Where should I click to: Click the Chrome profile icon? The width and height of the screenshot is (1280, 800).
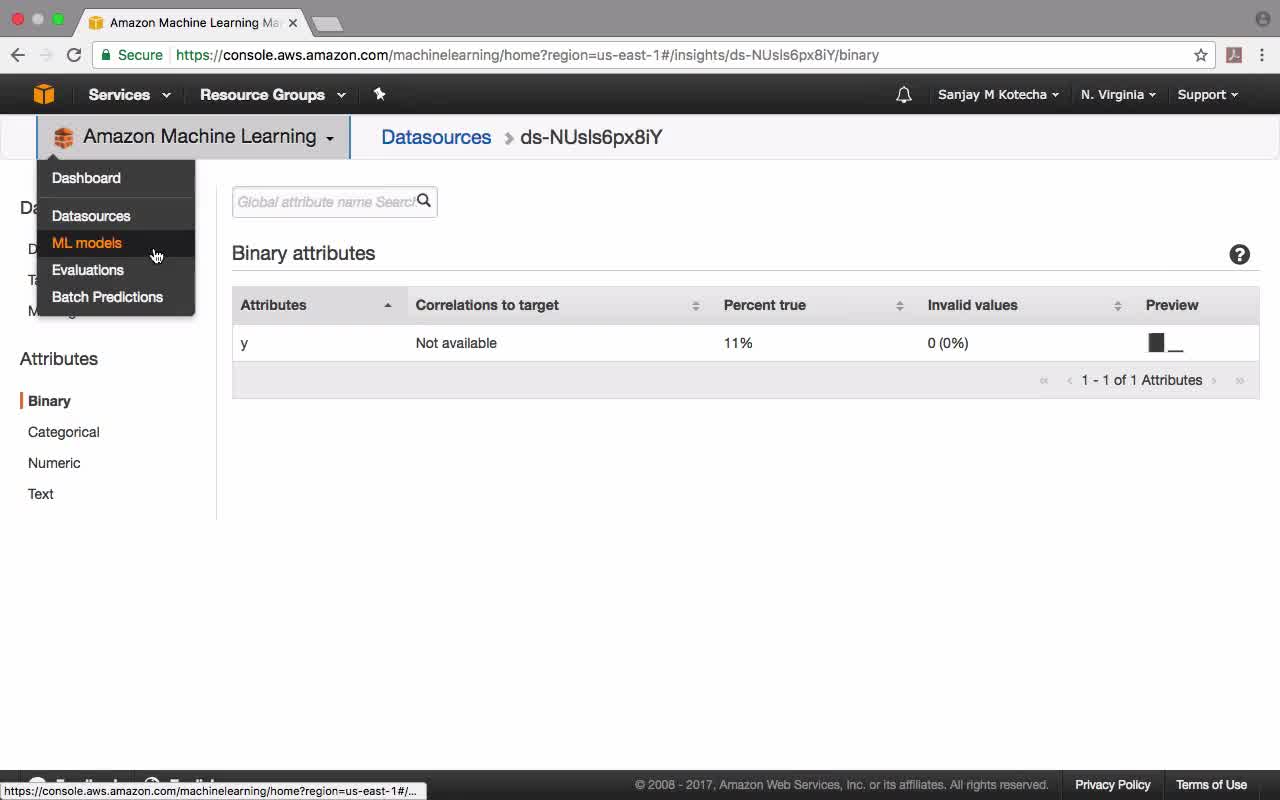click(x=1263, y=19)
